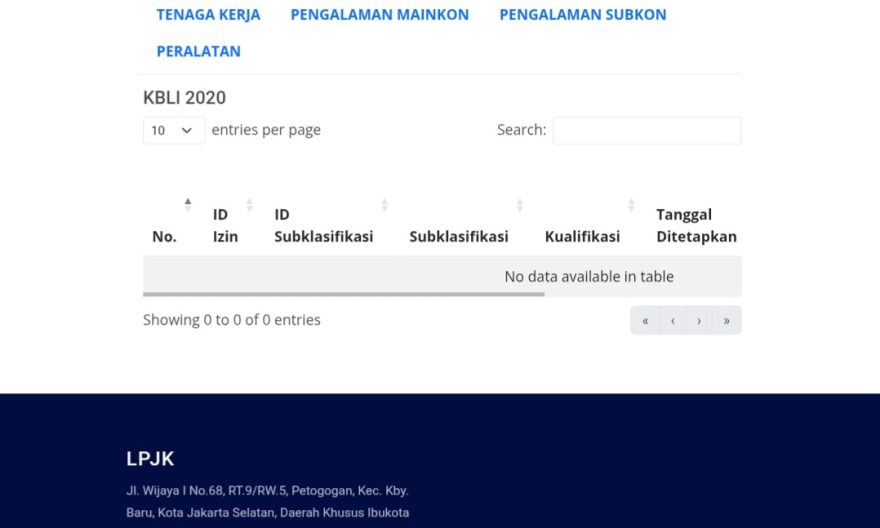The image size is (880, 528).
Task: Go to previous page button
Action: [x=672, y=321]
